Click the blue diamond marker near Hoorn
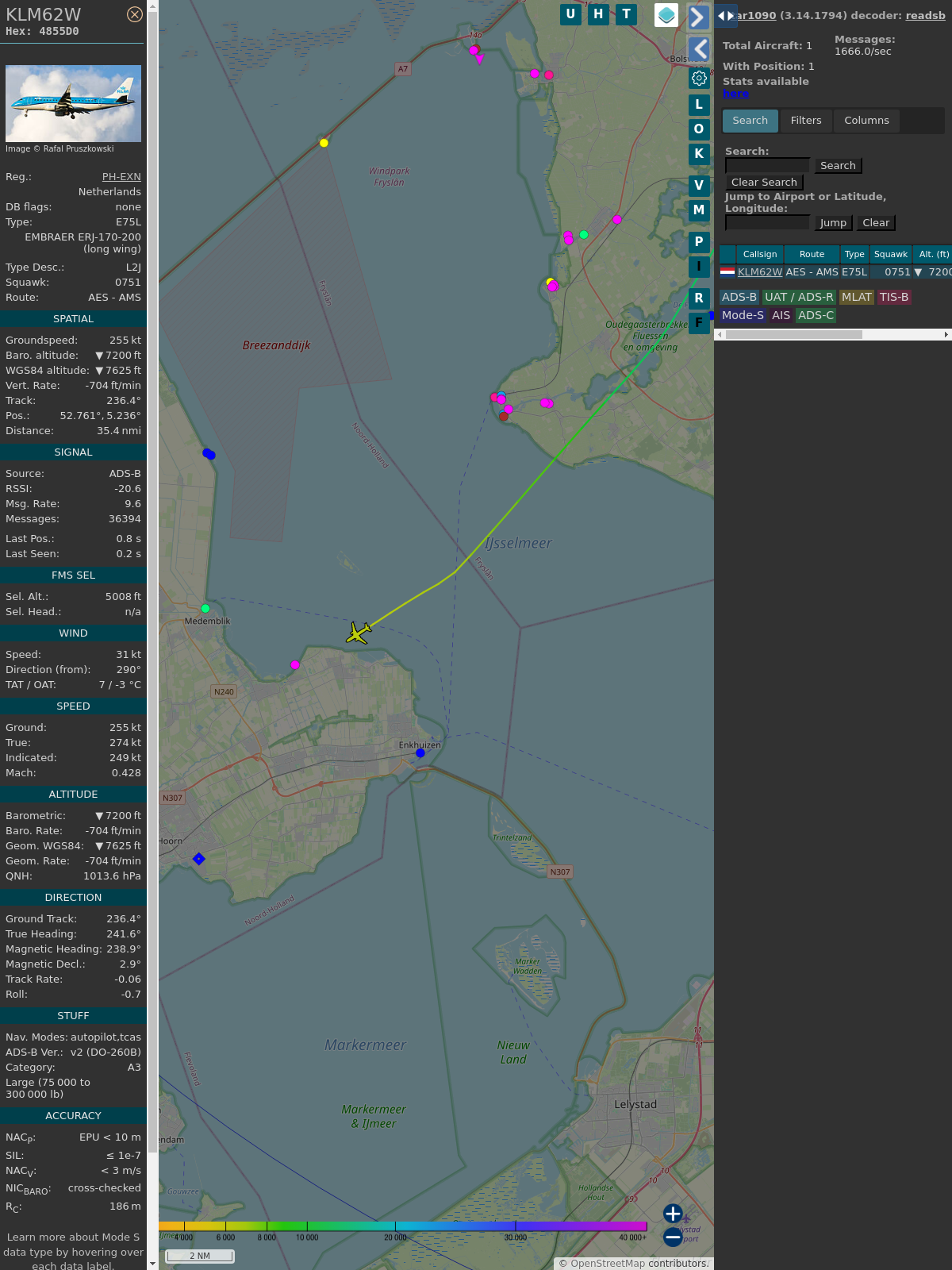The height and width of the screenshot is (1270, 952). 199,859
